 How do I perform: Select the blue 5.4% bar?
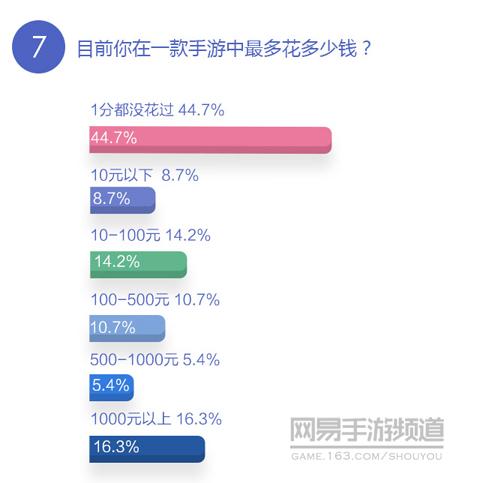pos(112,387)
